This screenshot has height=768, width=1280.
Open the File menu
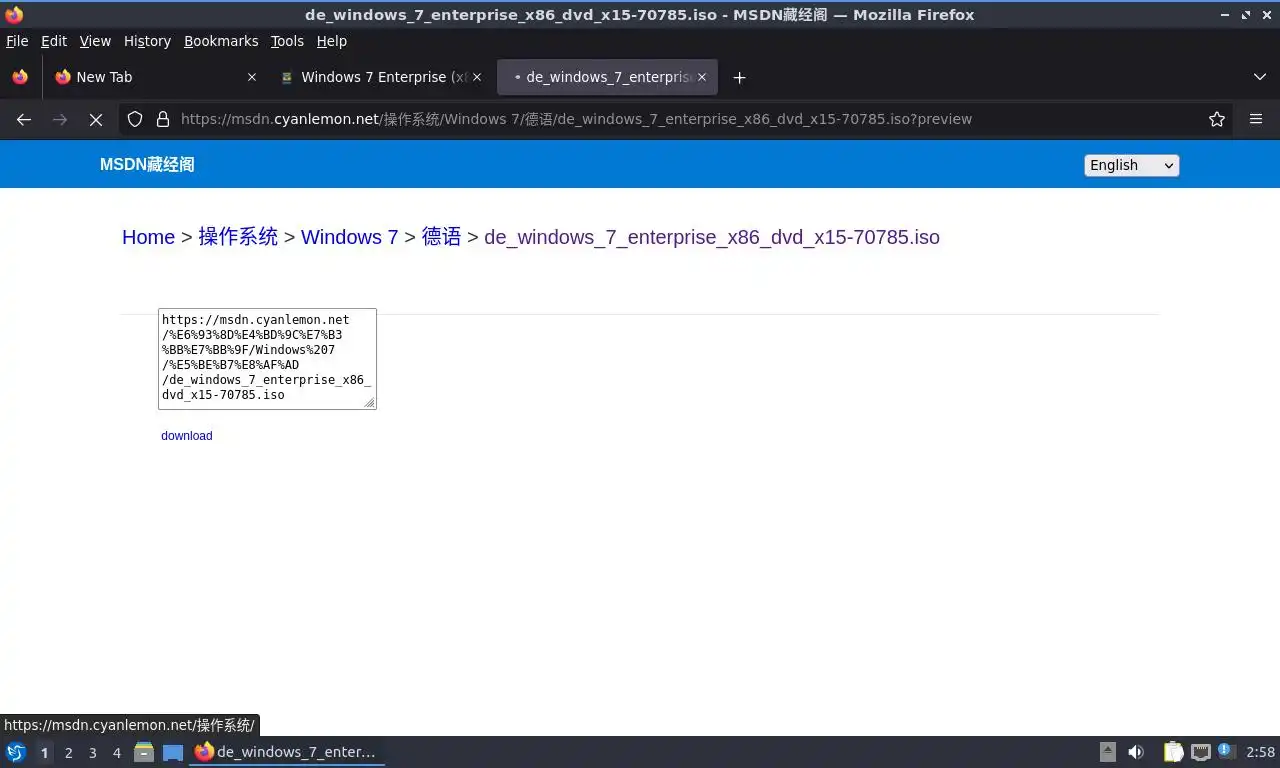click(x=17, y=41)
